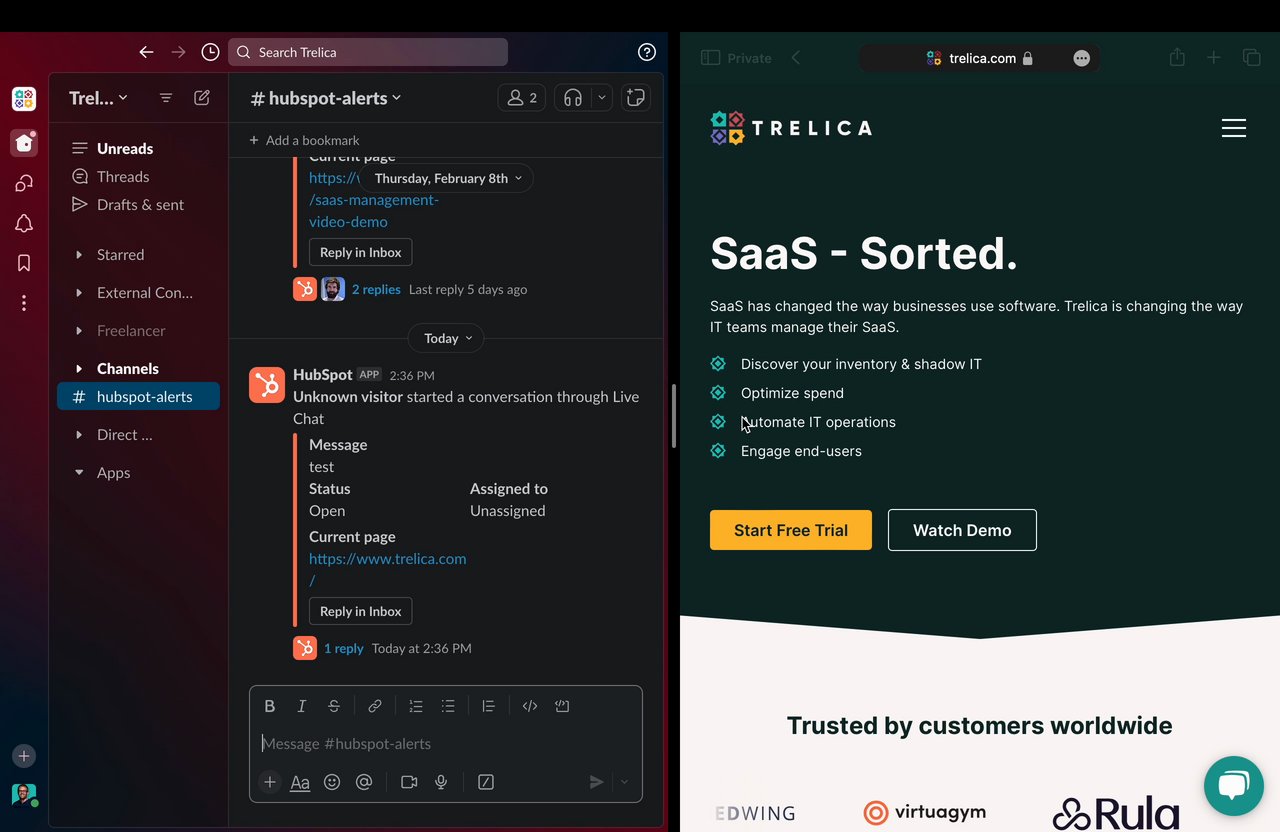Viewport: 1280px width, 832px height.
Task: Expand the Channels section
Action: (79, 369)
